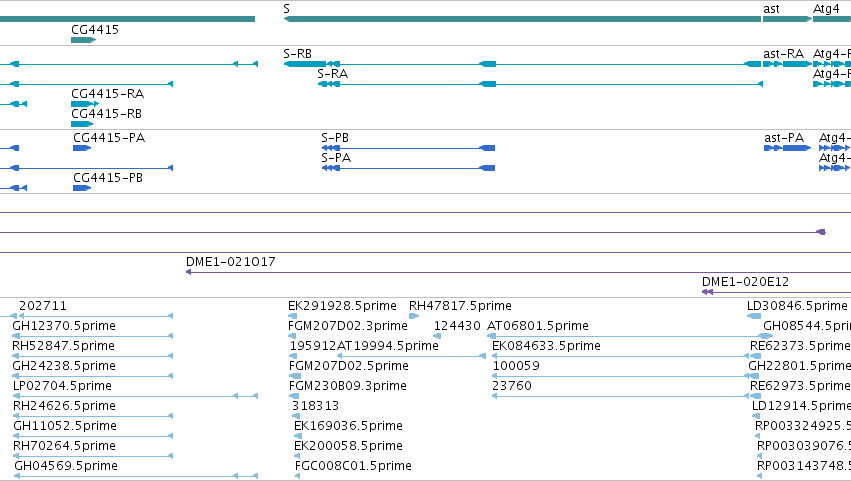Open RH70264.5prime EST label

(x=65, y=446)
